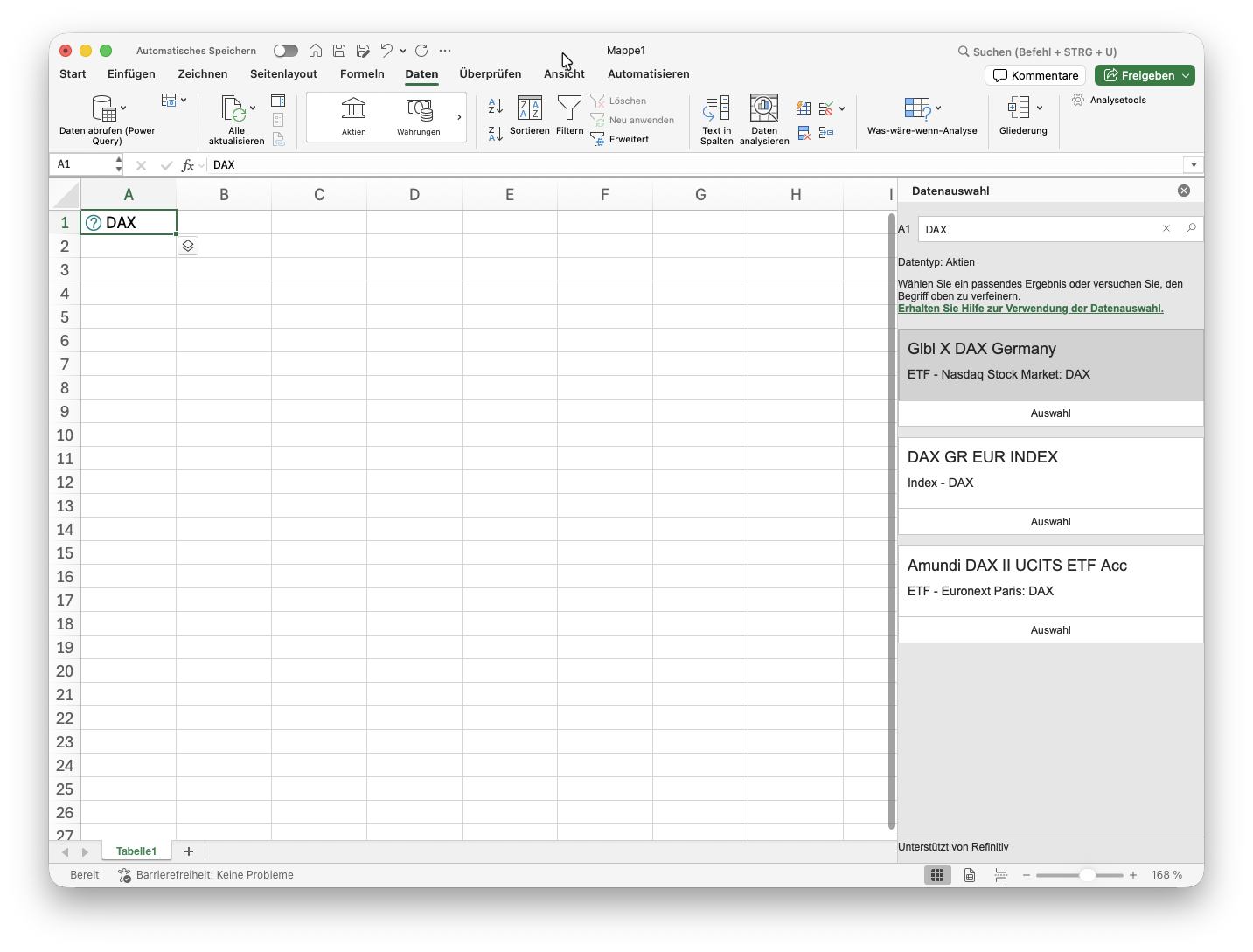The width and height of the screenshot is (1253, 952).
Task: Sort descending with the Z-A icon
Action: [495, 133]
